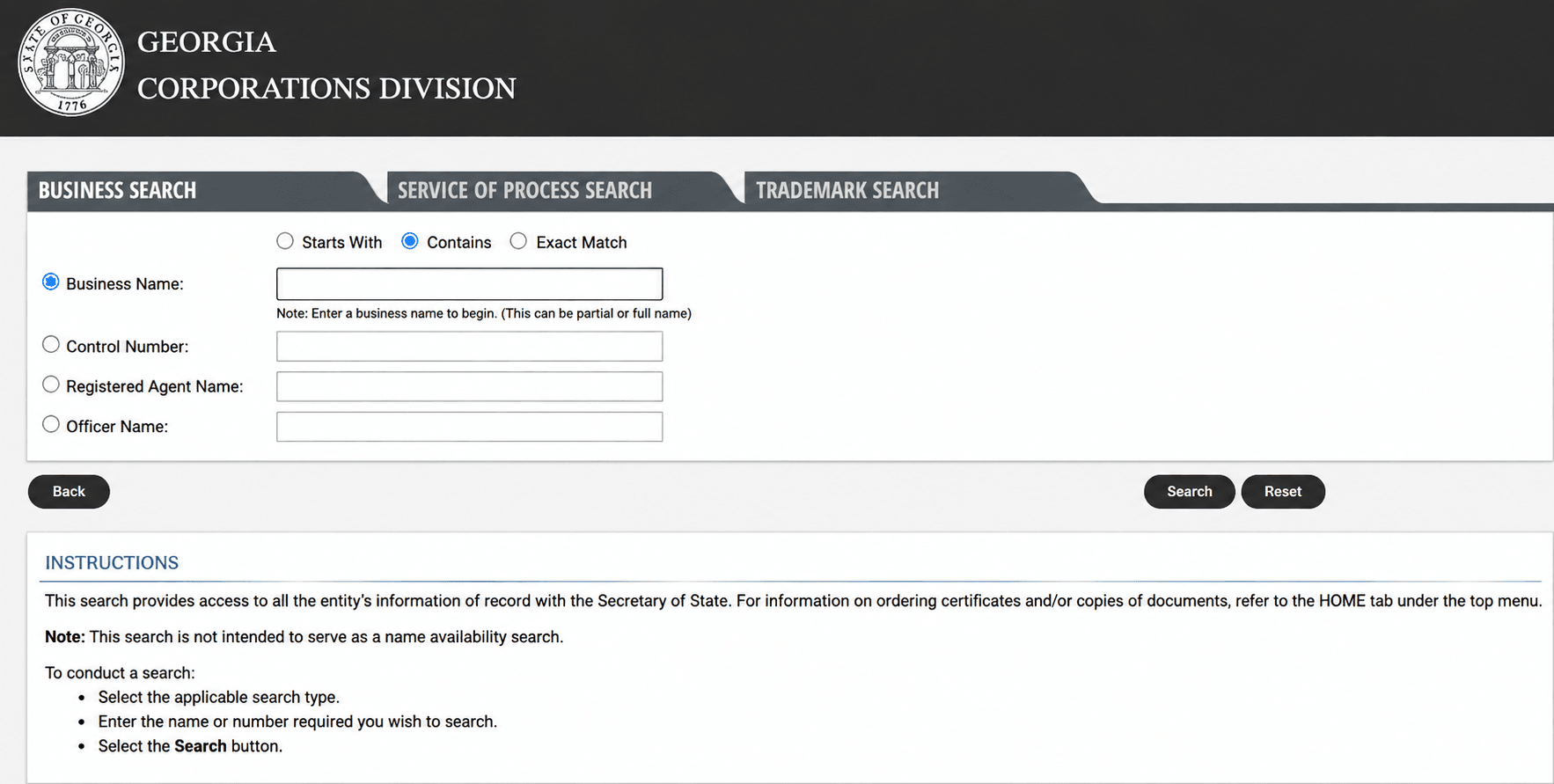The height and width of the screenshot is (784, 1554).
Task: Click the 'To conduct a search:' text
Action: coord(120,673)
